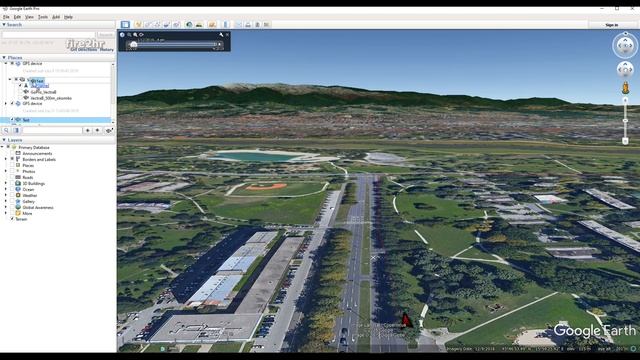Screen dimensions: 640x360
Task: Click the Get Directions link
Action: pos(84,49)
